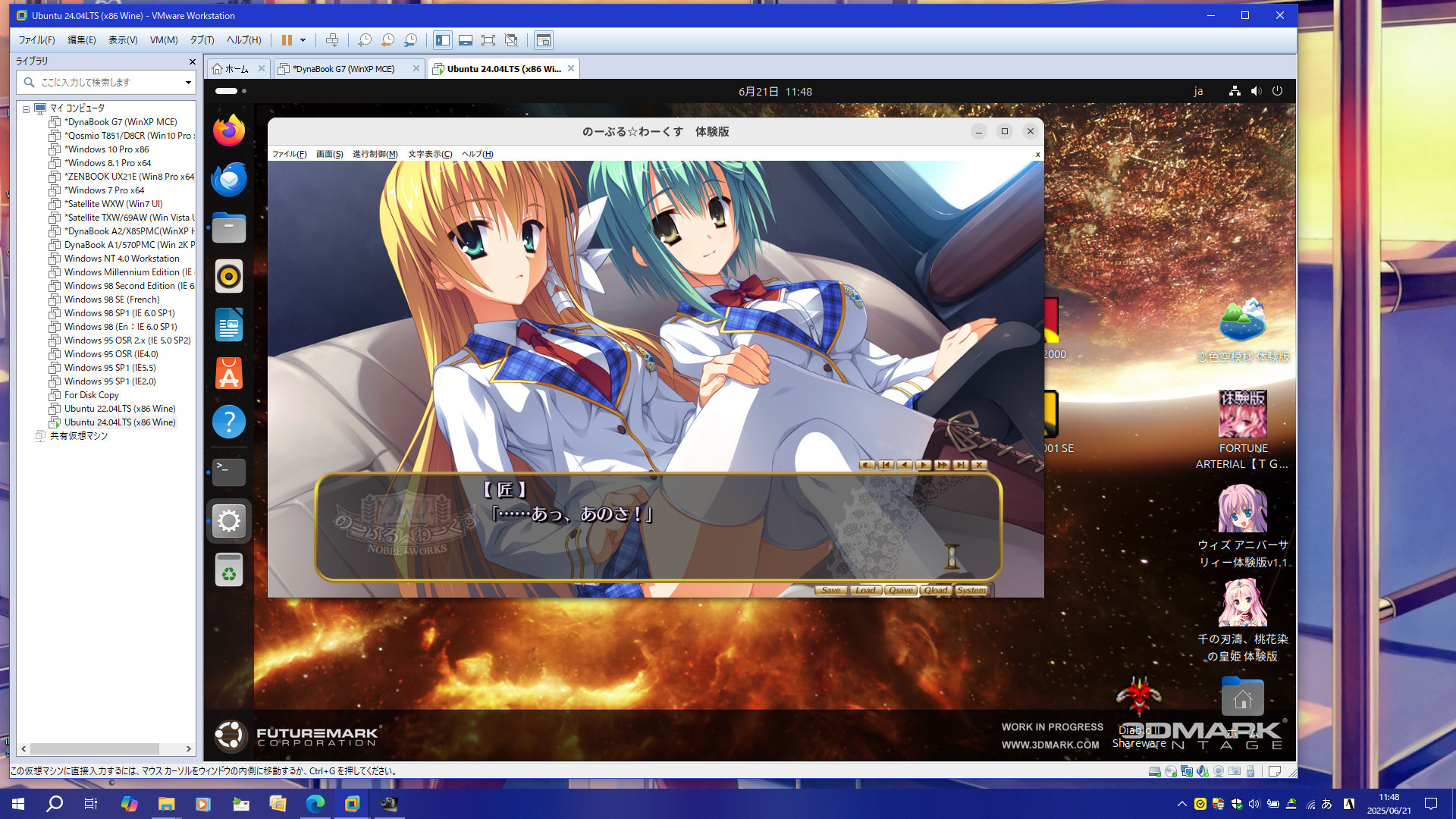Viewport: 1456px width, 819px height.
Task: Open Ubuntu App Center from the dock
Action: point(229,373)
